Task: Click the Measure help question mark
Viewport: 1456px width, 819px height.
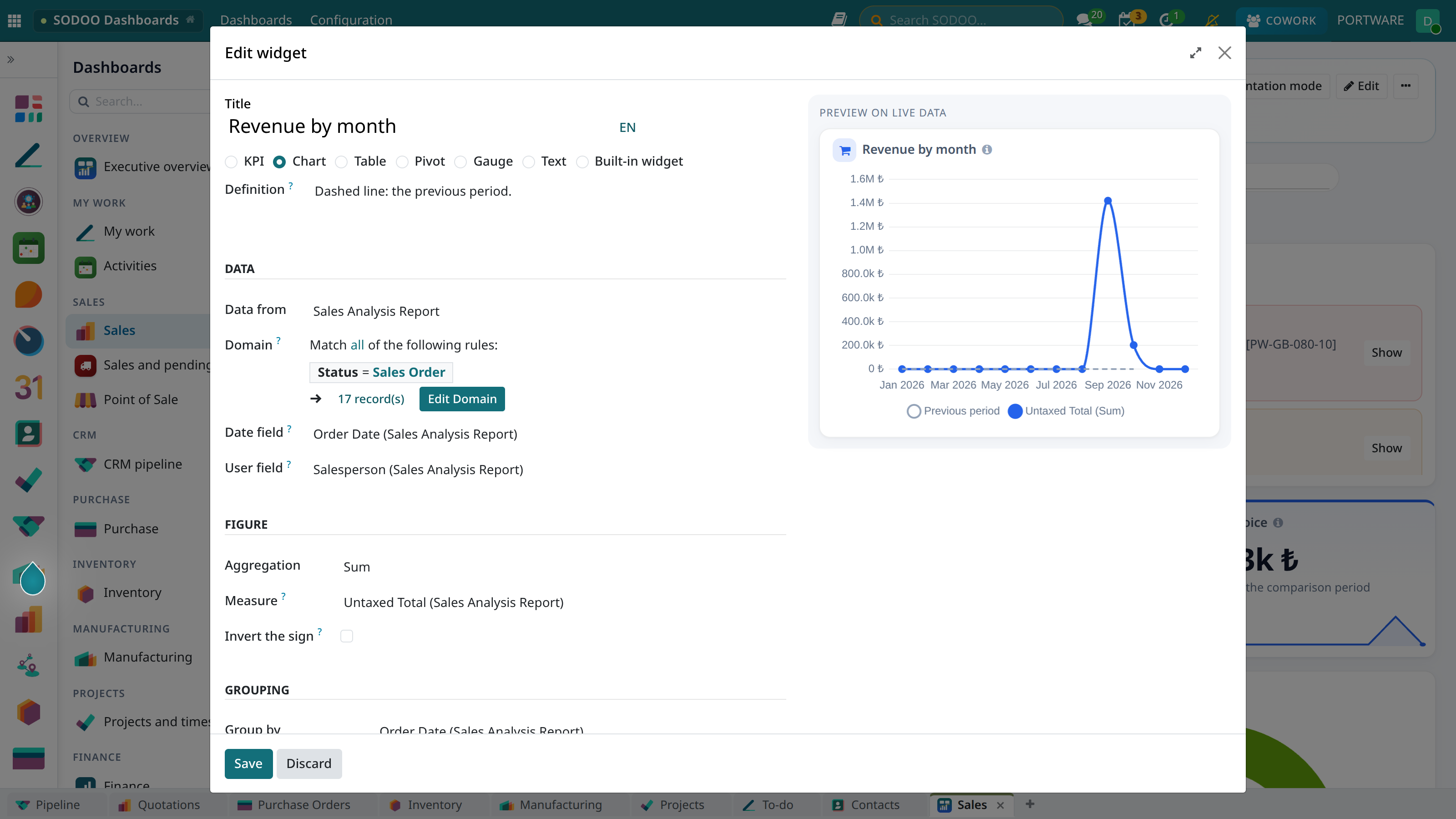Action: click(283, 596)
